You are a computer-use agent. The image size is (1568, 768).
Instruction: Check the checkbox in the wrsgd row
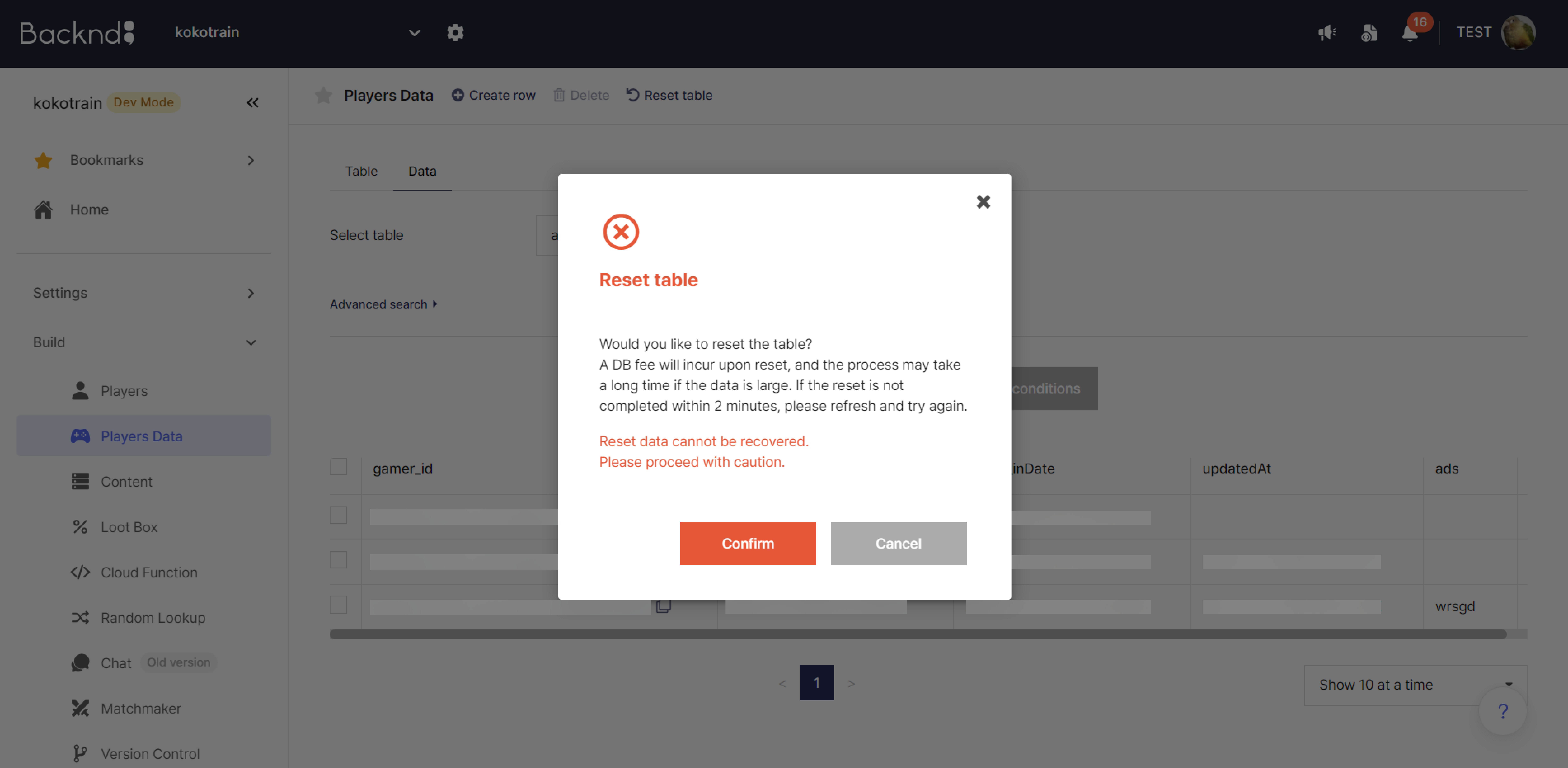338,605
